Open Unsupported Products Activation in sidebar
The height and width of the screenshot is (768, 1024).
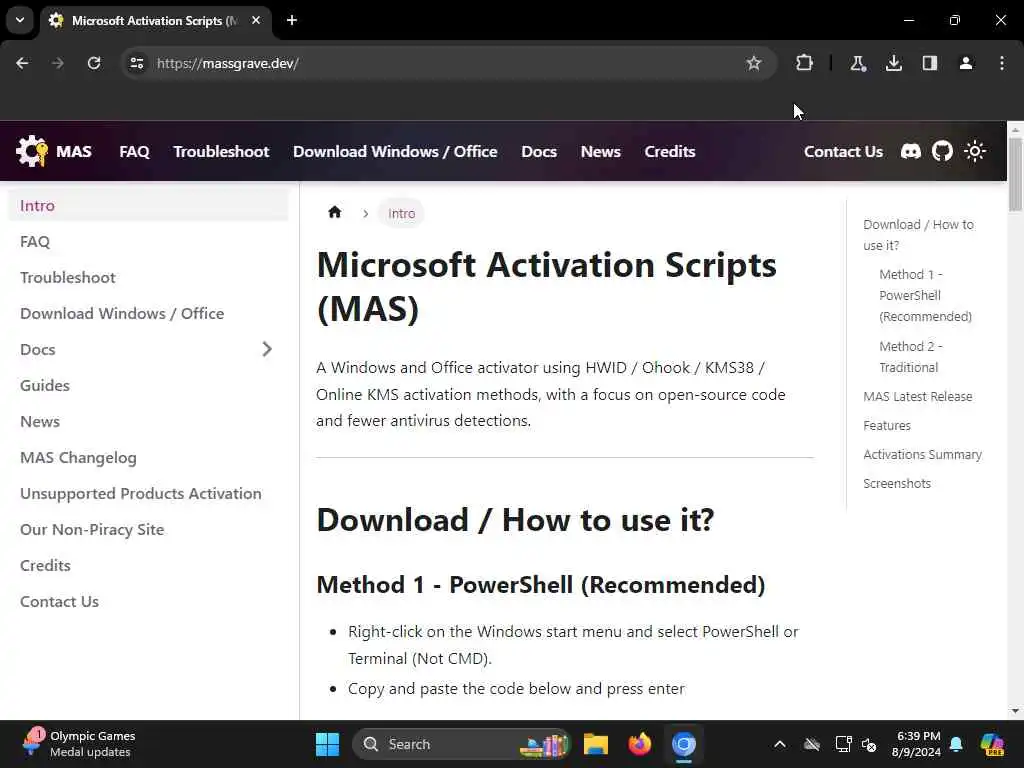(148, 493)
